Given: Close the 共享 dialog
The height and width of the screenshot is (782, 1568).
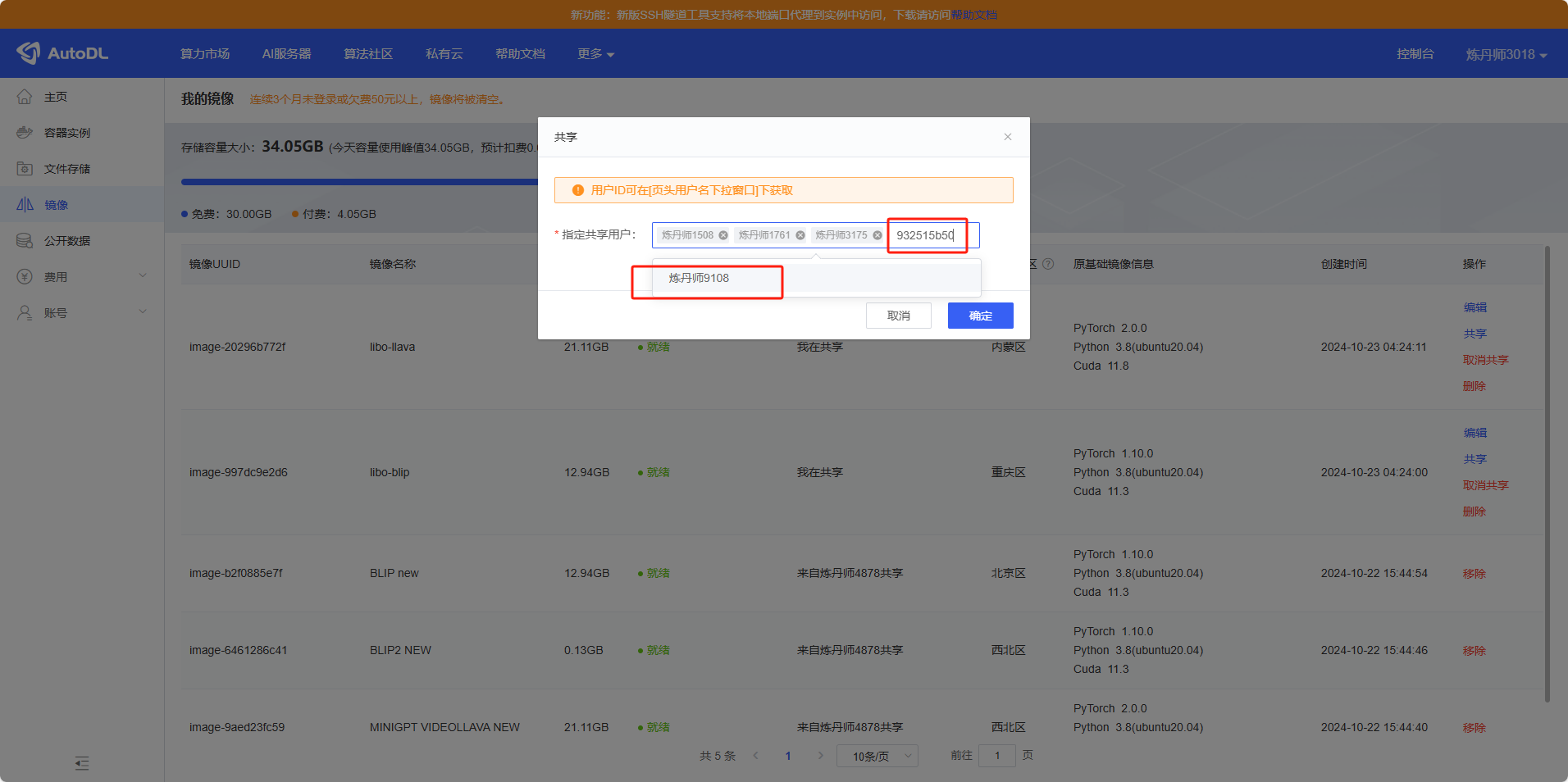Looking at the screenshot, I should click(x=1008, y=137).
